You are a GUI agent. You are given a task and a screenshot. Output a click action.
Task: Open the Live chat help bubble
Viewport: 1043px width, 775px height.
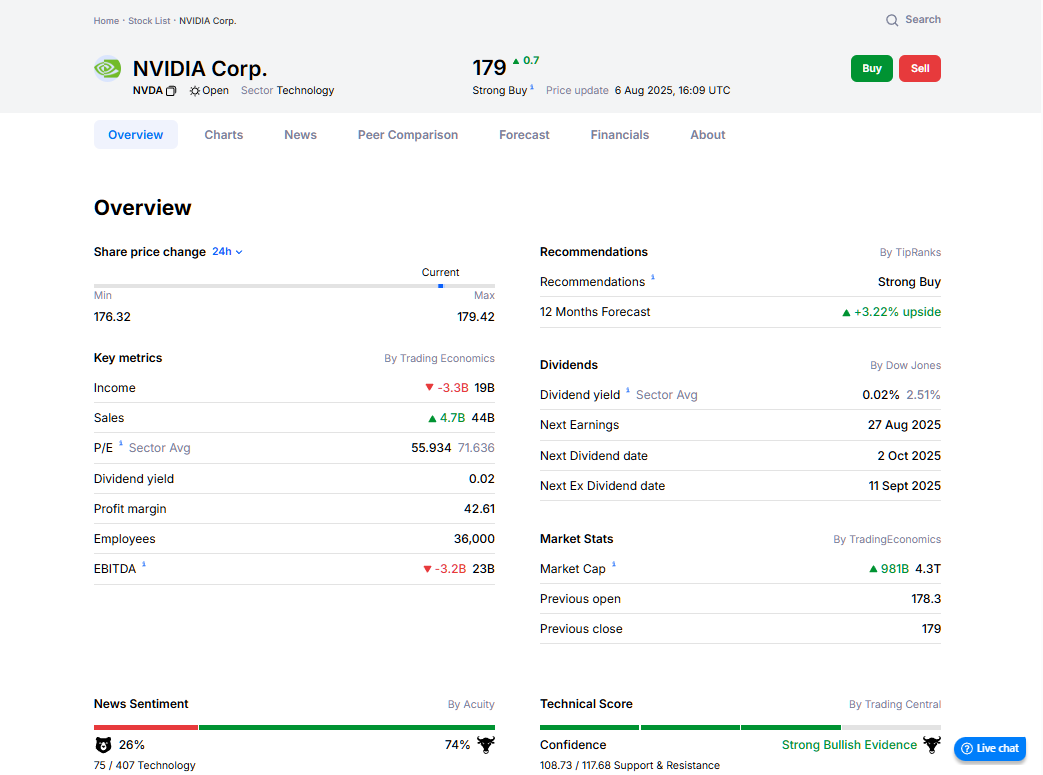[990, 748]
